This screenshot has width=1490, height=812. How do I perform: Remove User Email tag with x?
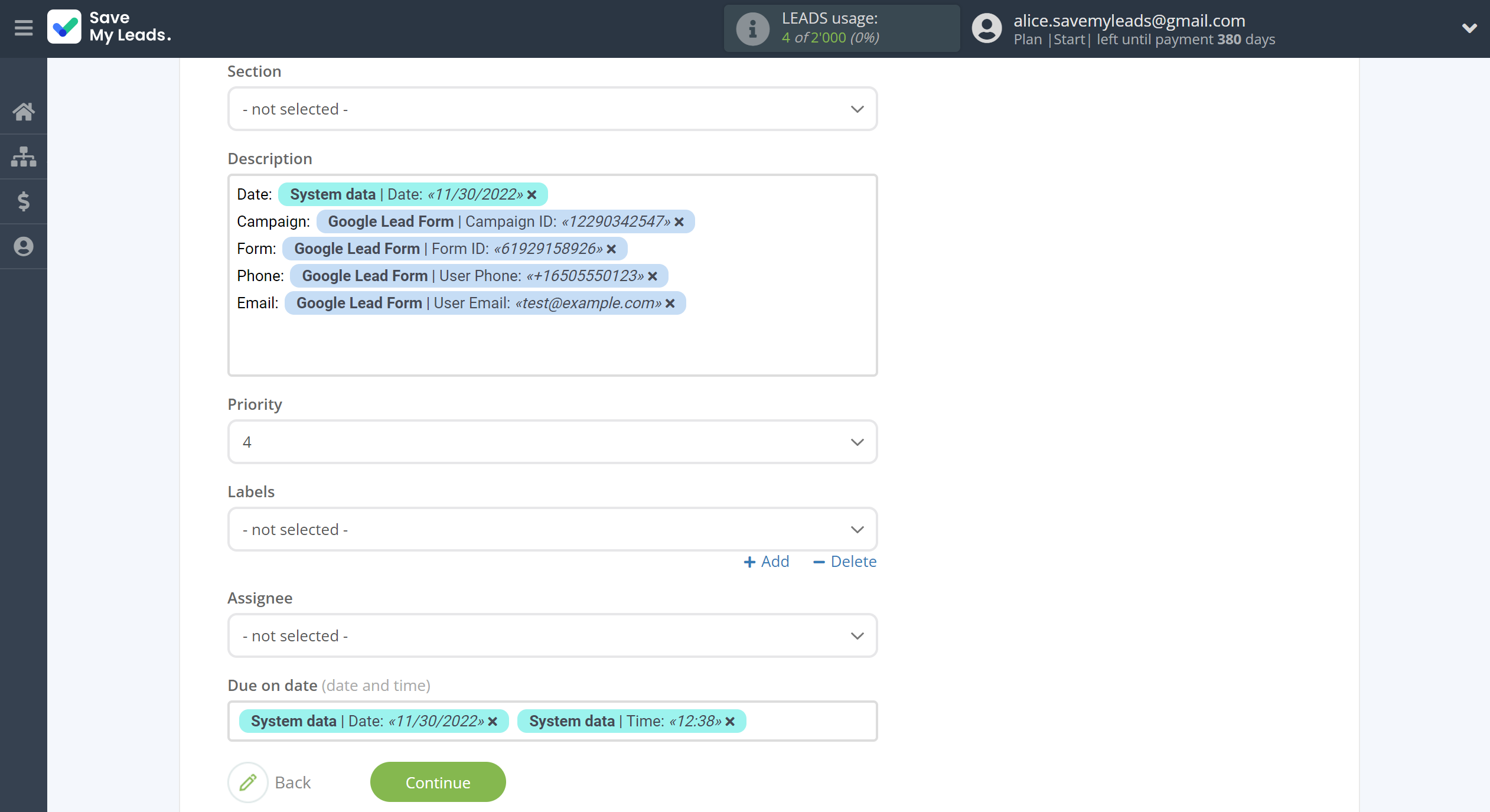672,302
